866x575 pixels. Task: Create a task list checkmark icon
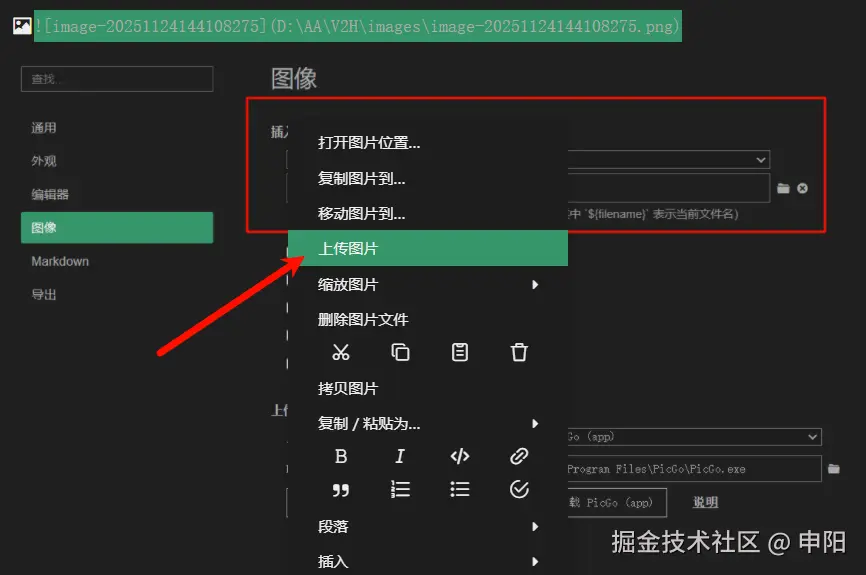519,489
